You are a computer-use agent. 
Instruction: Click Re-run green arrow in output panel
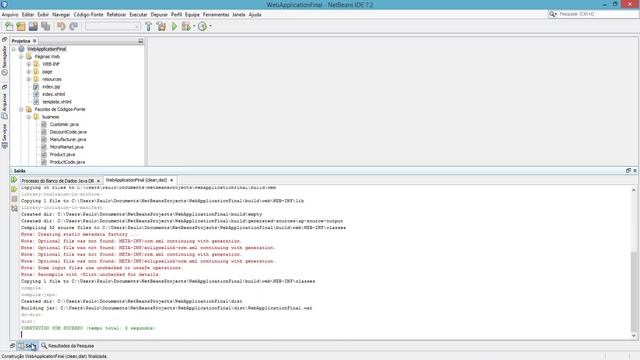(14, 180)
